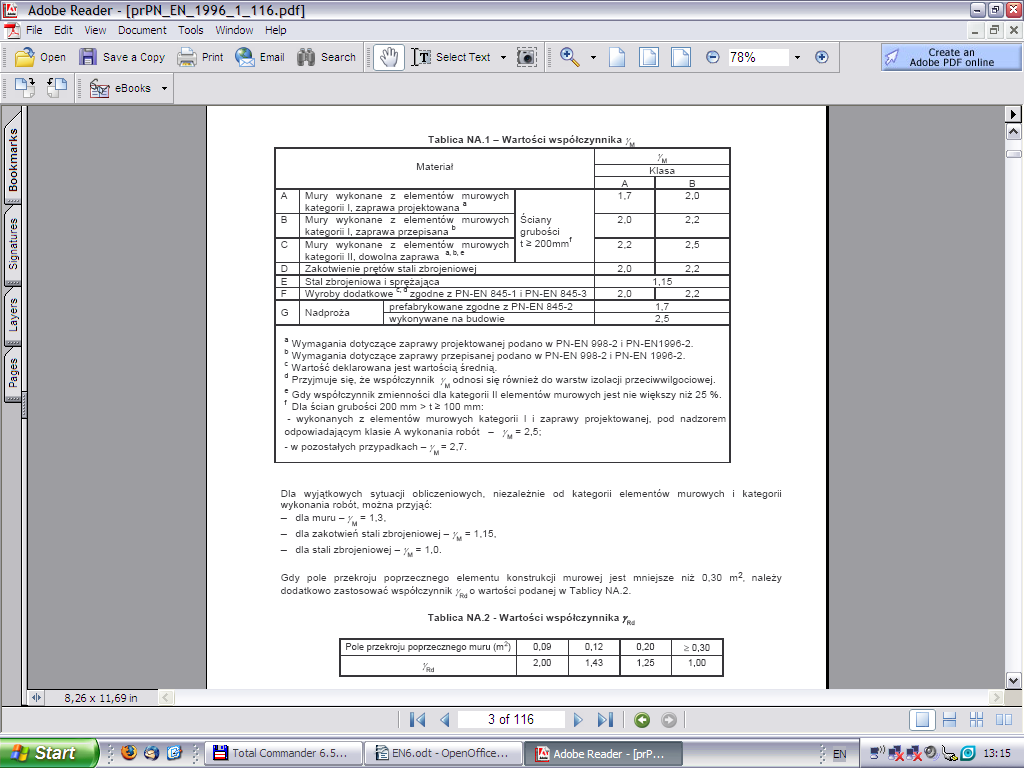Rotate page counterclockwise icon
The width and height of the screenshot is (1024, 768).
tap(57, 88)
